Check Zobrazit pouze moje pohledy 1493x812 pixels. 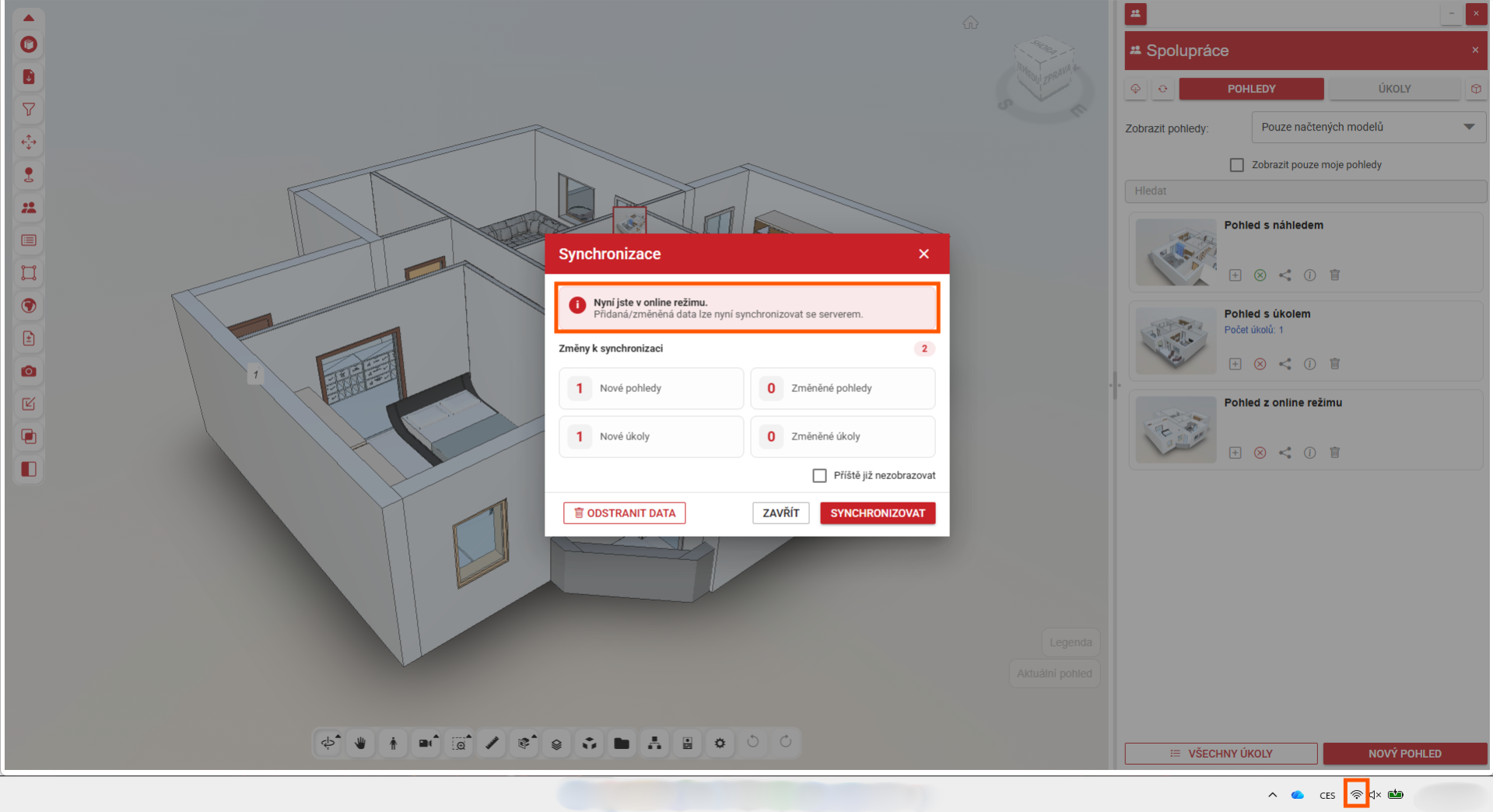(1236, 165)
